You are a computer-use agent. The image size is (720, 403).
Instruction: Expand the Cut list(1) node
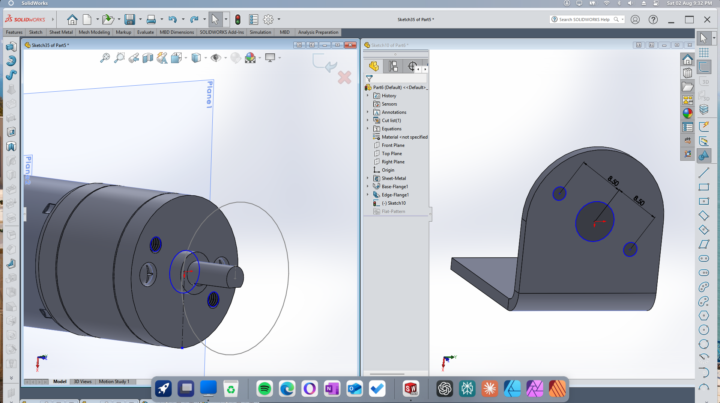coord(367,120)
